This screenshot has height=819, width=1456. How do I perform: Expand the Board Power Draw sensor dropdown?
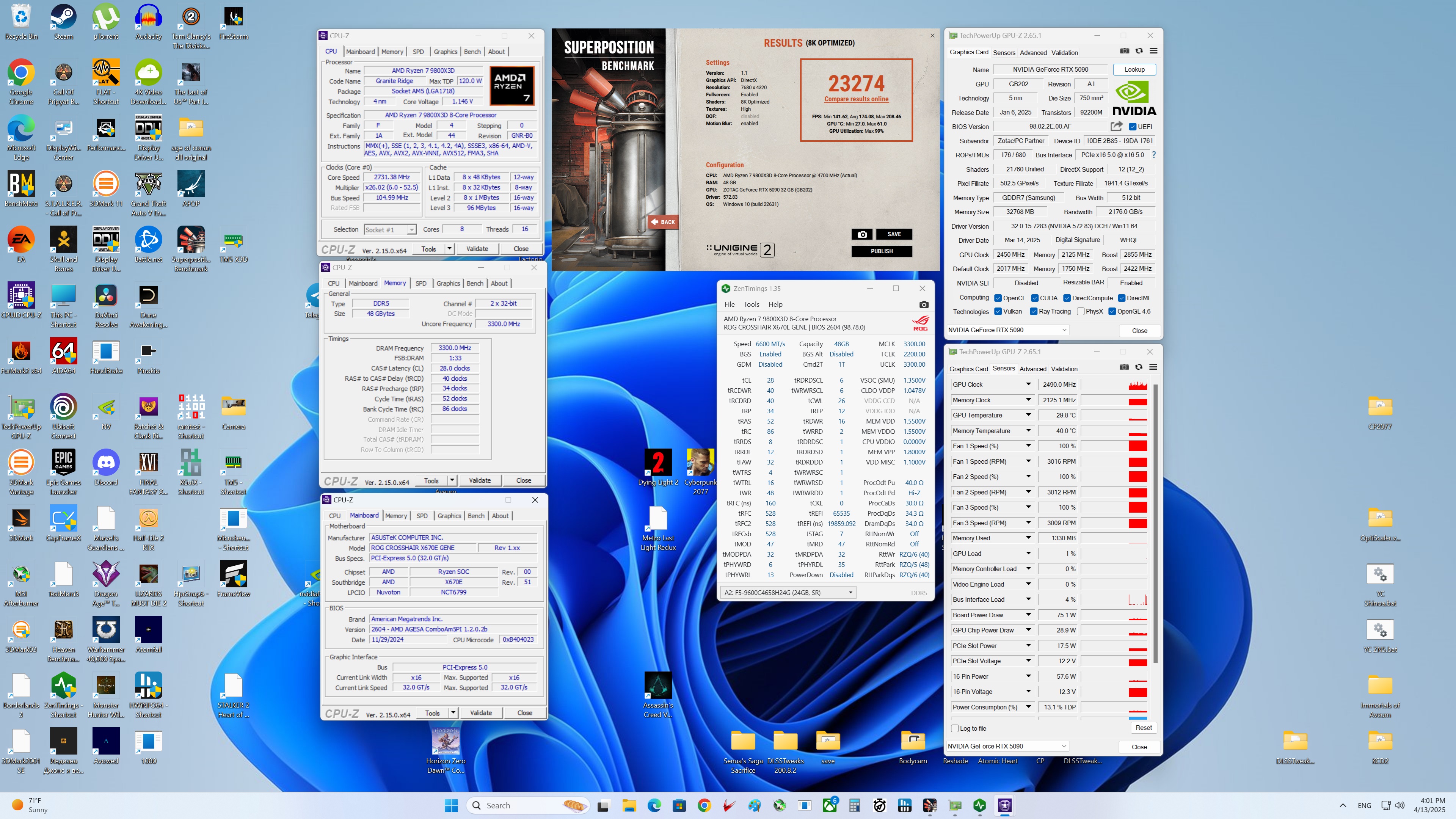click(x=1028, y=615)
